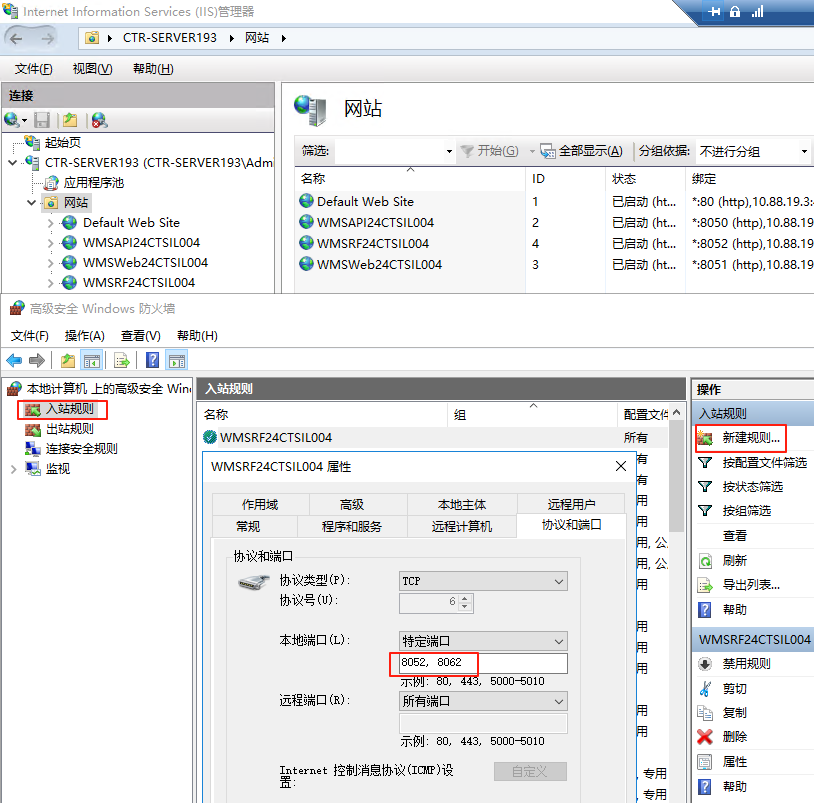814x803 pixels.
Task: Expand the 监视 node in firewall tree
Action: pos(13,469)
